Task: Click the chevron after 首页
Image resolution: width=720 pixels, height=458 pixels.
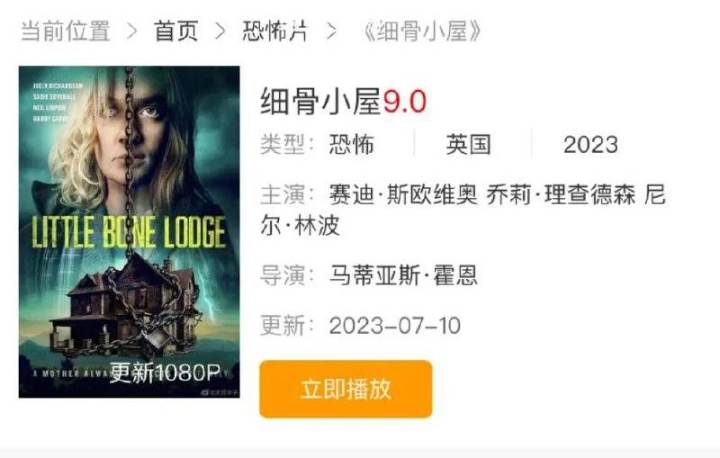Action: (x=220, y=31)
